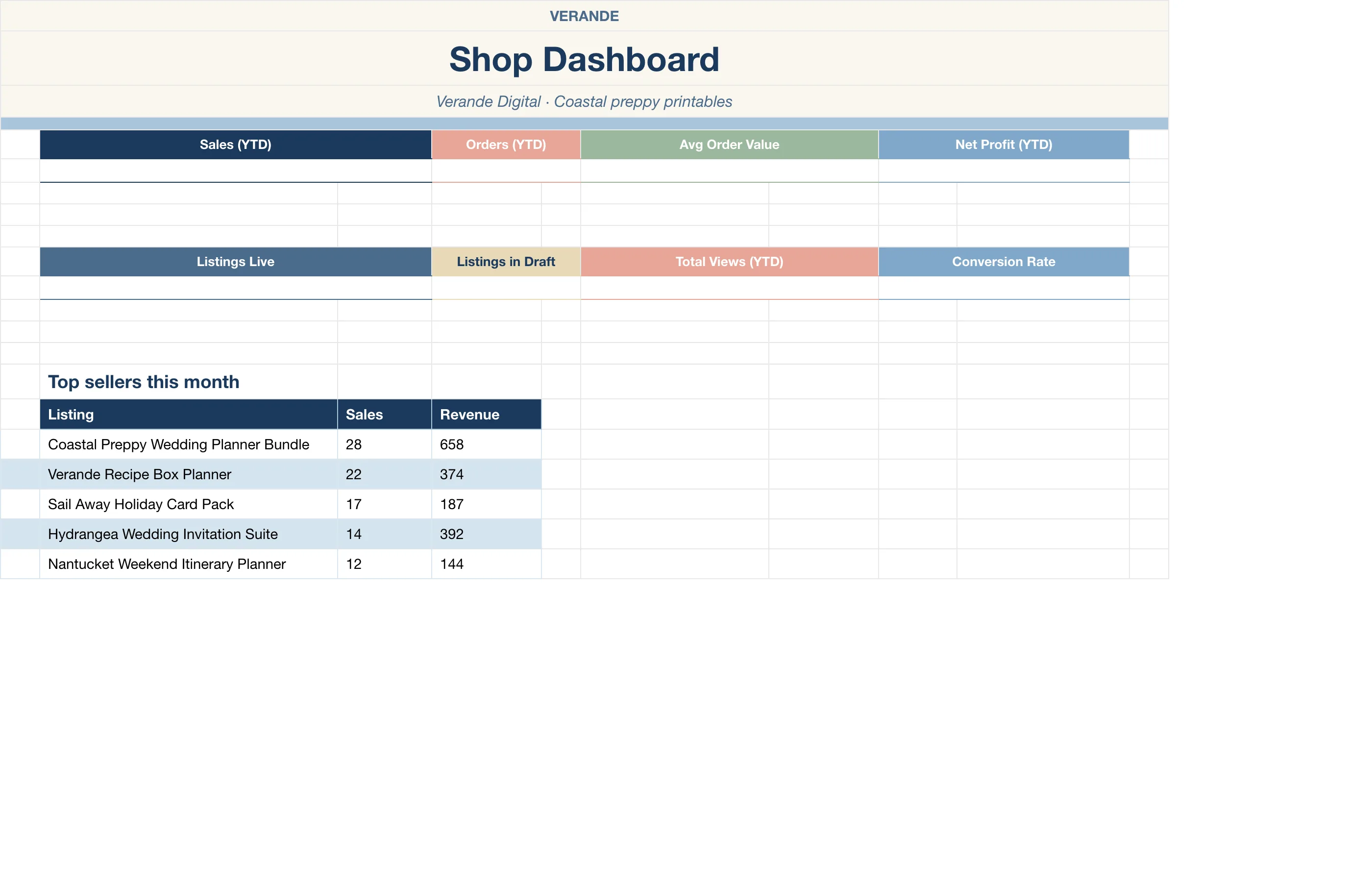Click Sail Away Holiday Card Pack cell
Viewport: 1372px width, 882px height.
click(188, 504)
